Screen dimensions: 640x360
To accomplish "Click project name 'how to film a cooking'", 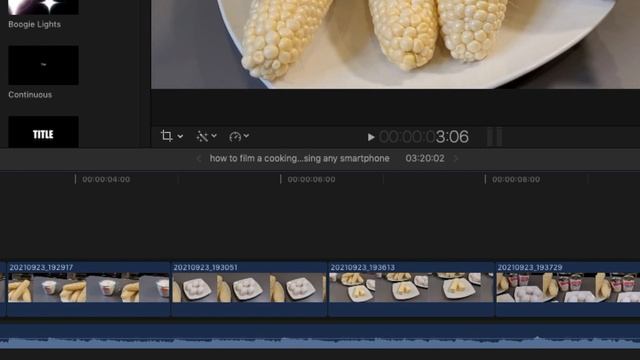I will coord(300,158).
